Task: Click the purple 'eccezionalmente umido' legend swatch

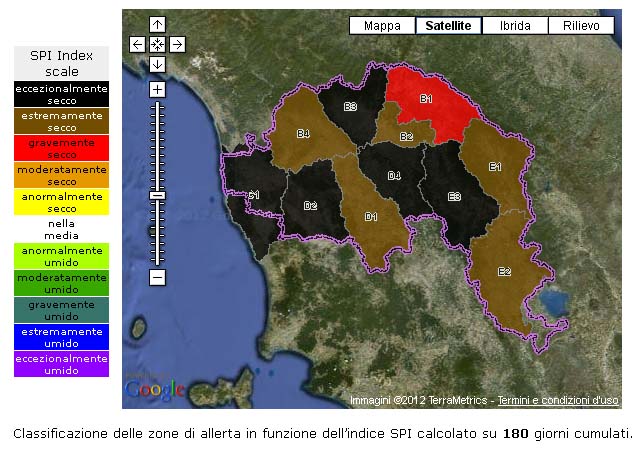Action: [61, 364]
